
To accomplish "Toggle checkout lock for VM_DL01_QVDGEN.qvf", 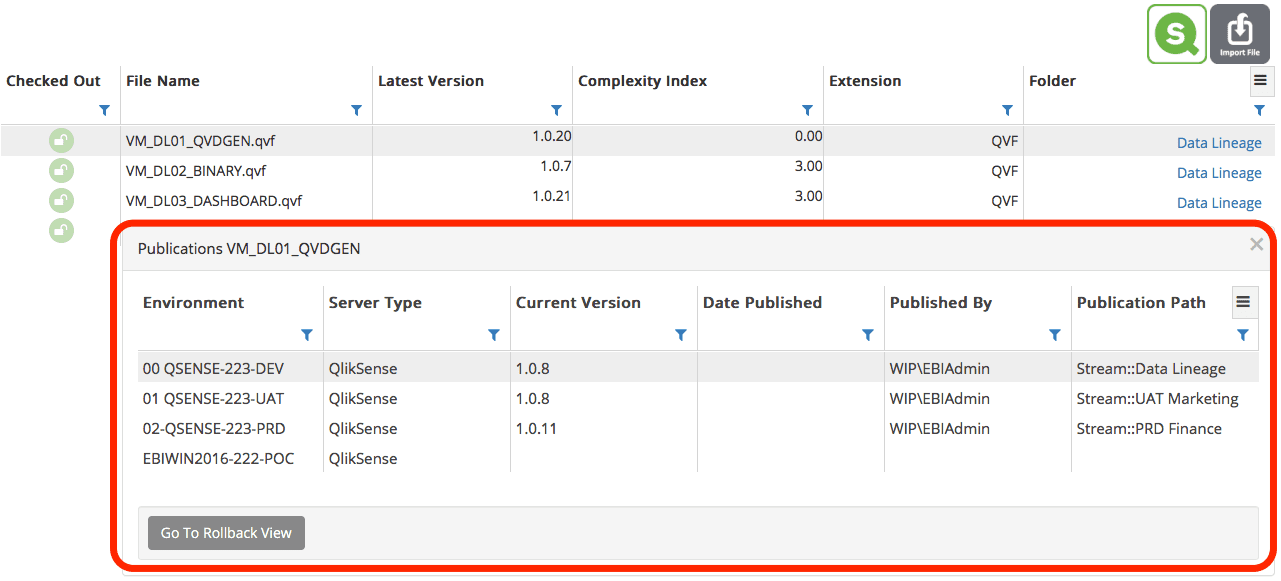I will click(61, 141).
